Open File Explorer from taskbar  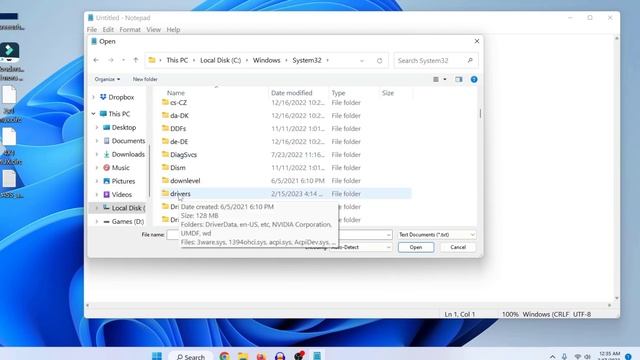coord(243,356)
